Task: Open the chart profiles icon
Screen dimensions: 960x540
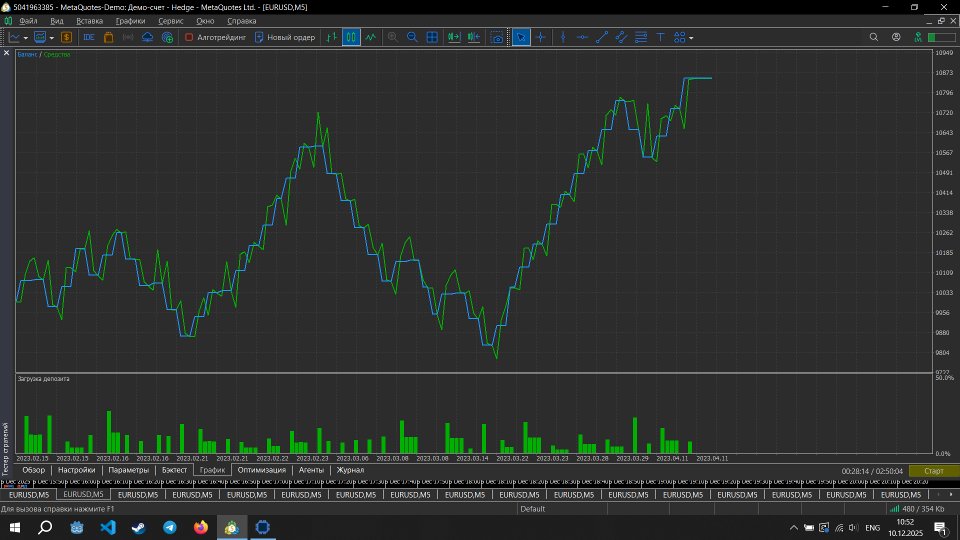Action: [x=40, y=37]
